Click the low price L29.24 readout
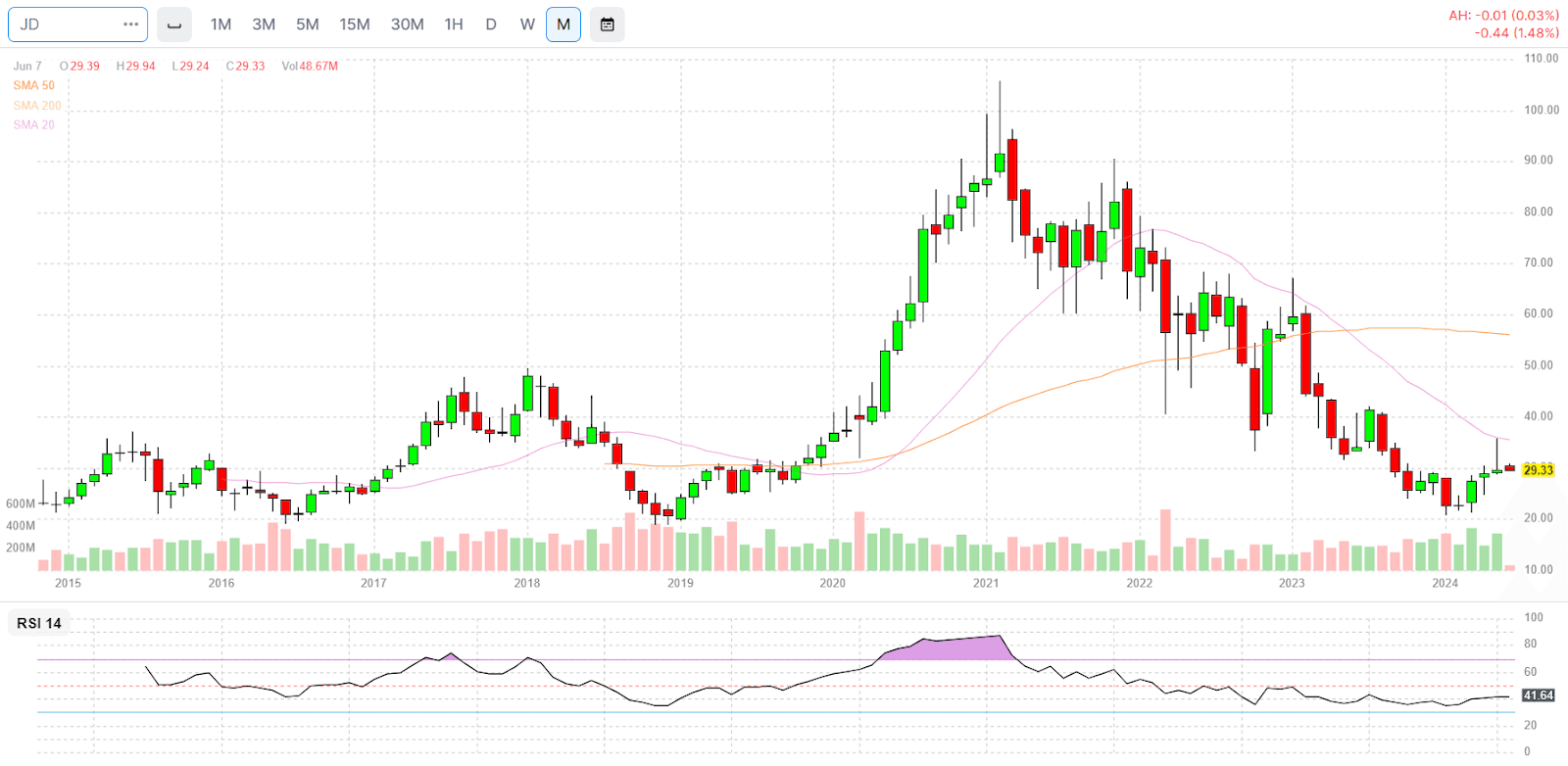The width and height of the screenshot is (1568, 766). (191, 67)
